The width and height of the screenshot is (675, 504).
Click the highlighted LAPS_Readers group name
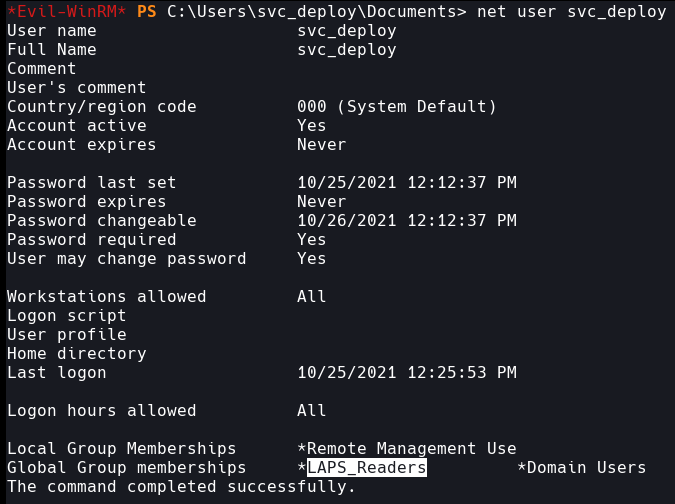(367, 468)
